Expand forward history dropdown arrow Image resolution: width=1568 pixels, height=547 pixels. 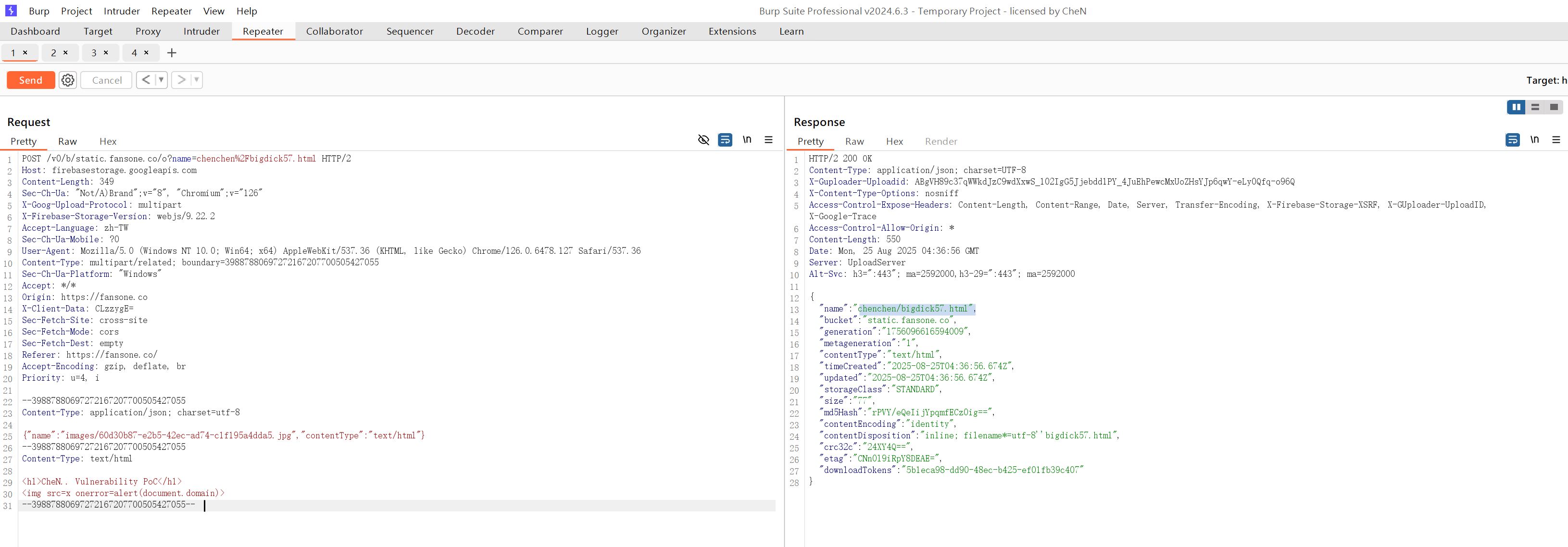coord(197,80)
